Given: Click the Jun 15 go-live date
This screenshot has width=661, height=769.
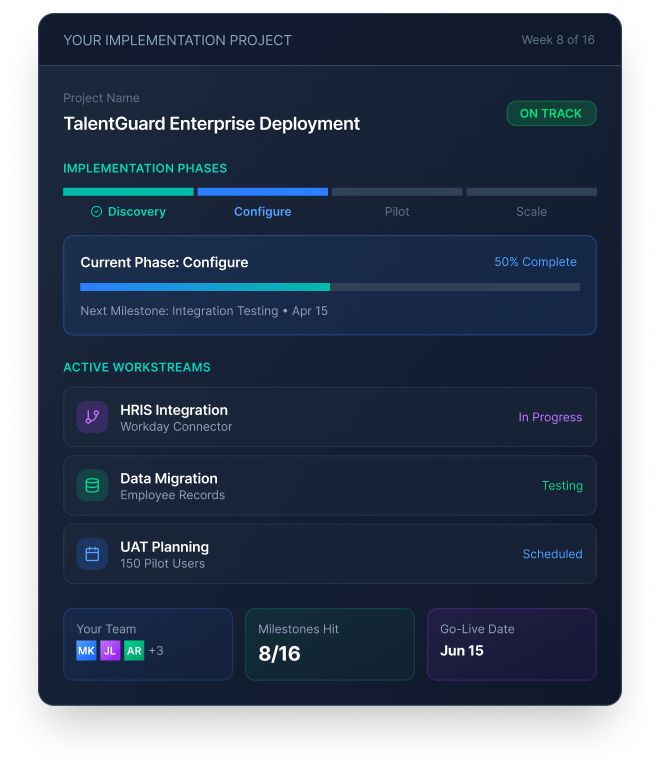Looking at the screenshot, I should 462,650.
